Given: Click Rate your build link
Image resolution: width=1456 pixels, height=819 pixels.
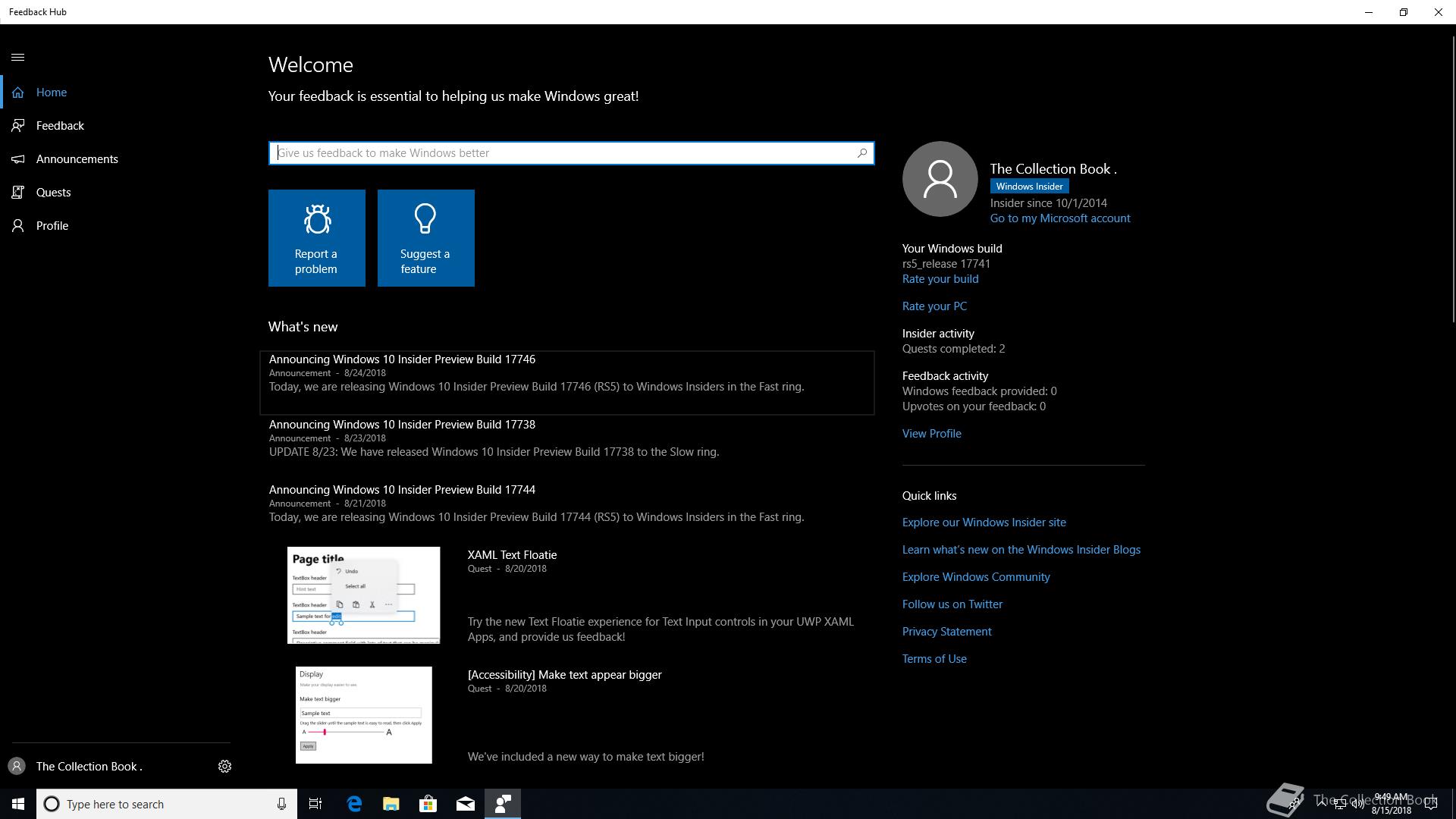Looking at the screenshot, I should tap(940, 279).
